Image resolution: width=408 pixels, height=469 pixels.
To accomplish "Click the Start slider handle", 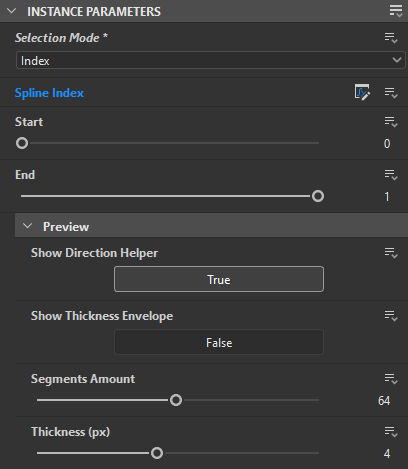I will (x=22, y=143).
